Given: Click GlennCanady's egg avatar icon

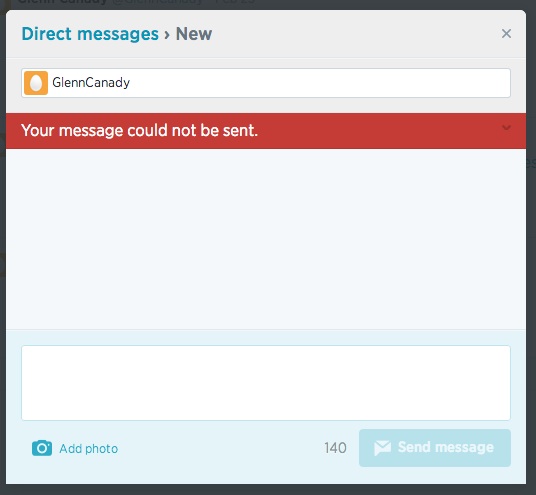Looking at the screenshot, I should point(36,83).
